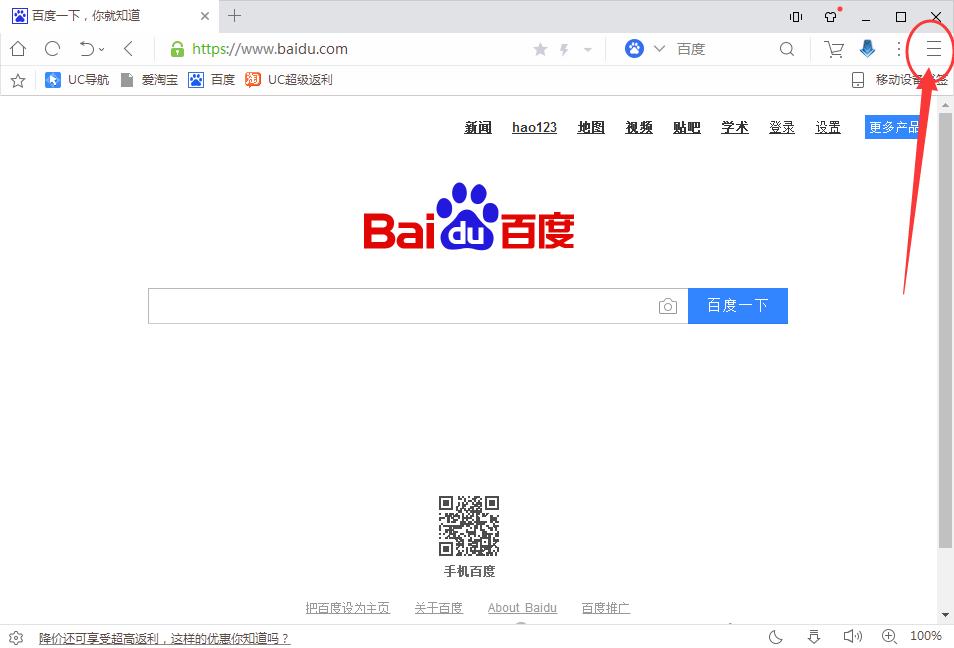
Task: Open 学术 link
Action: coord(735,127)
